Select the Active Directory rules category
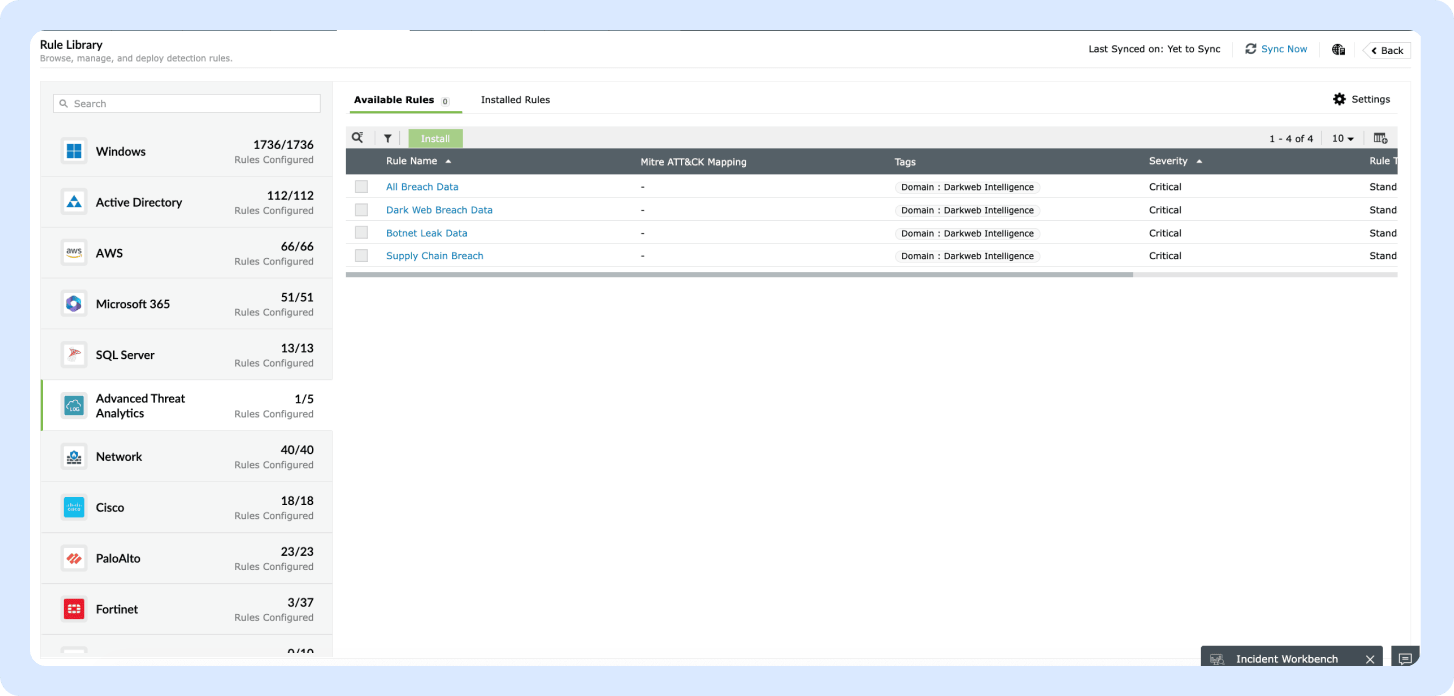Screen dimensions: 1454x696 tap(187, 202)
